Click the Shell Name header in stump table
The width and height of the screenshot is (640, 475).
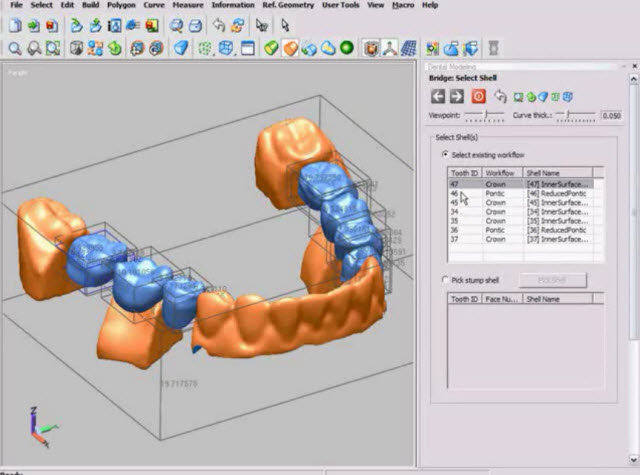point(558,299)
